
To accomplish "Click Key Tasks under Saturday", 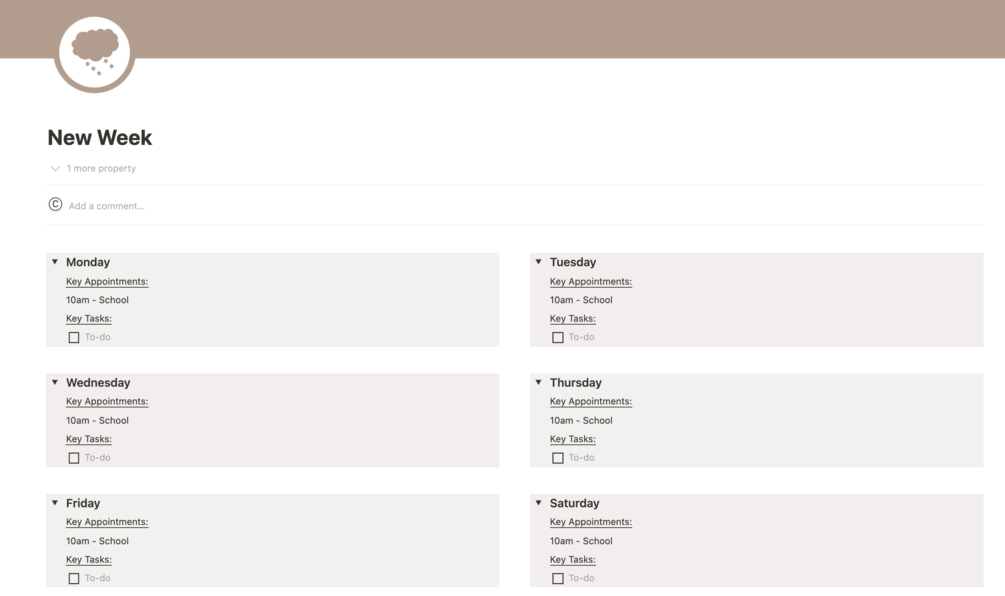I will 573,559.
